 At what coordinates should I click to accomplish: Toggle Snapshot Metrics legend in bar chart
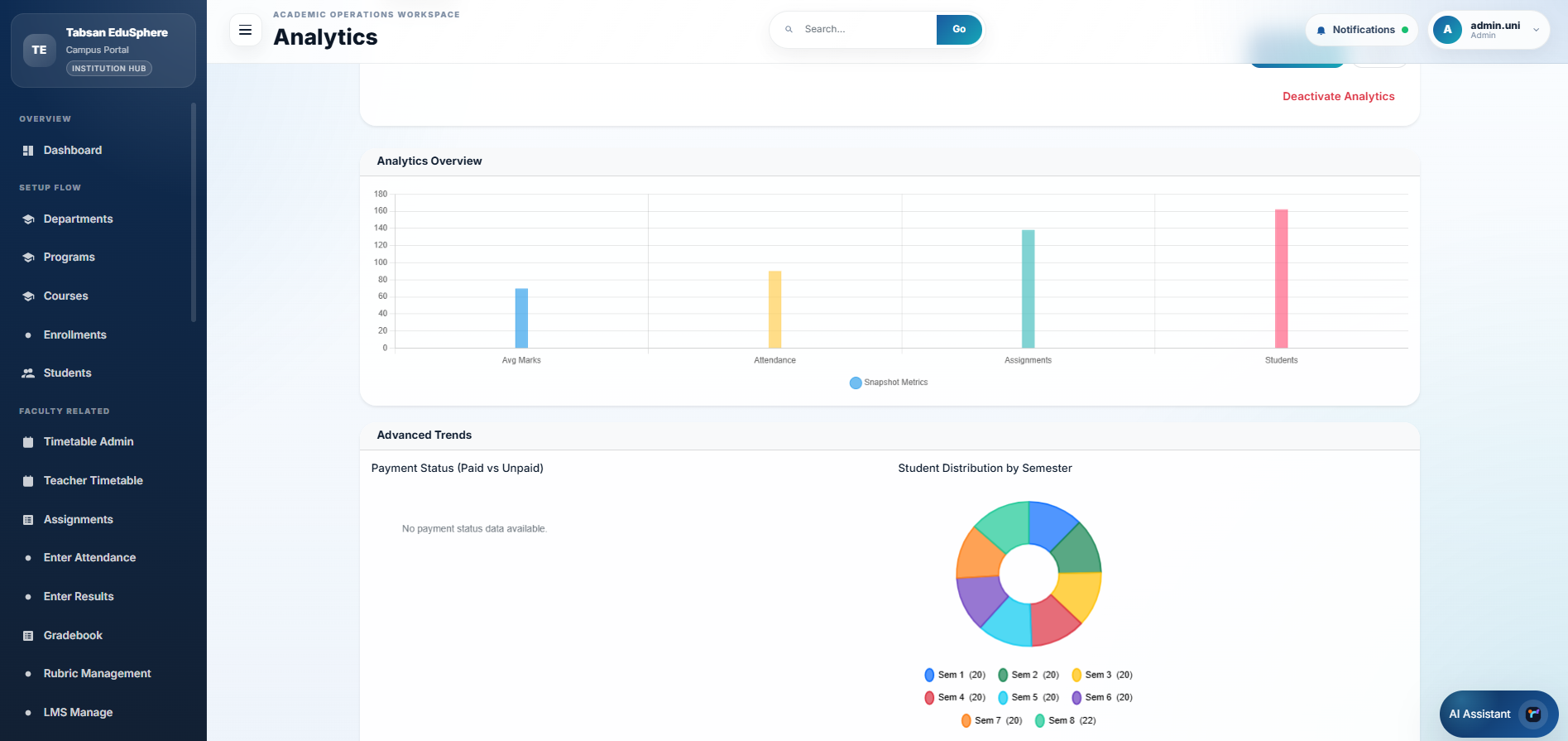point(889,383)
